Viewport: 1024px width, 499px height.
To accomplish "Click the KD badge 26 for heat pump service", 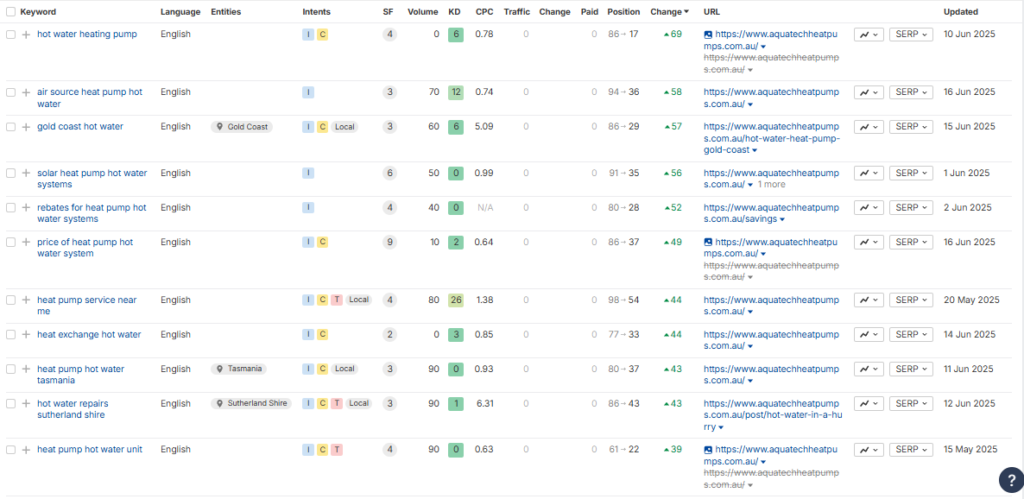I will [456, 300].
